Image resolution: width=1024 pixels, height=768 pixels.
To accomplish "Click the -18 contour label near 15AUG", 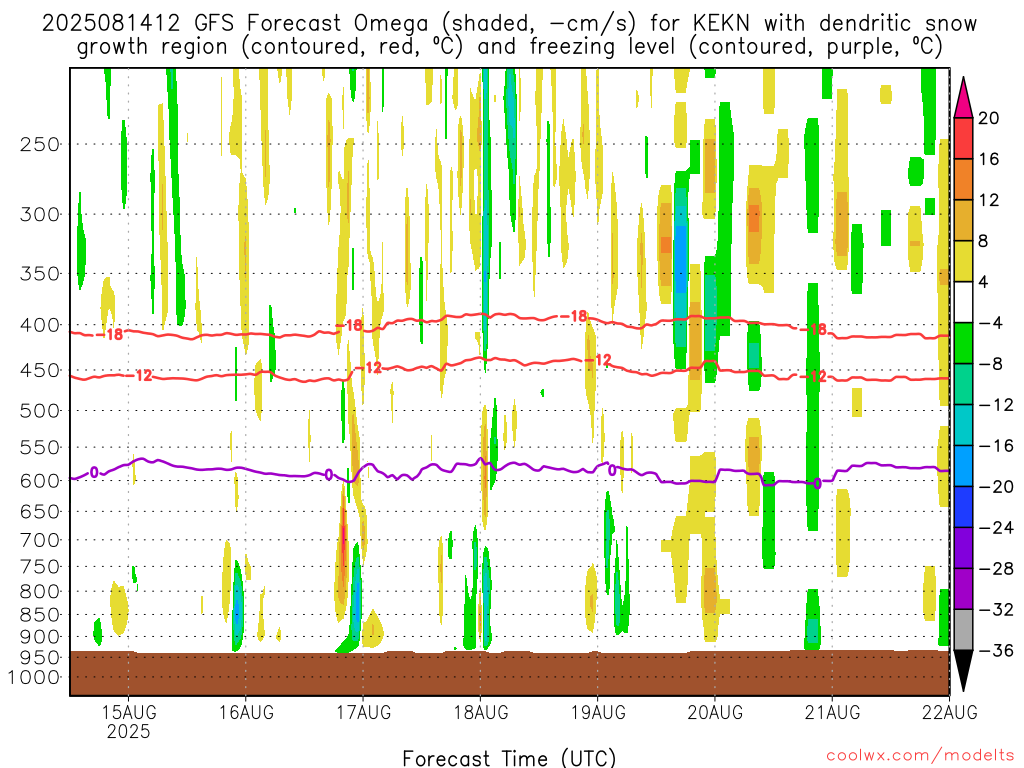I will 110,334.
